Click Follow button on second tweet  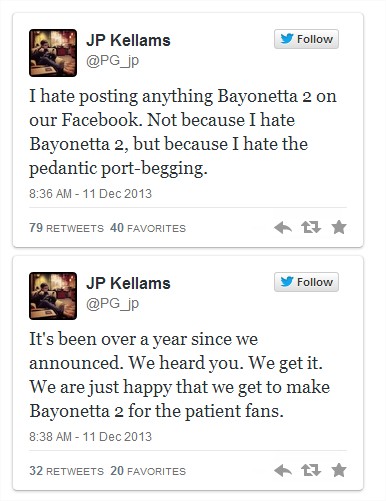pos(306,282)
